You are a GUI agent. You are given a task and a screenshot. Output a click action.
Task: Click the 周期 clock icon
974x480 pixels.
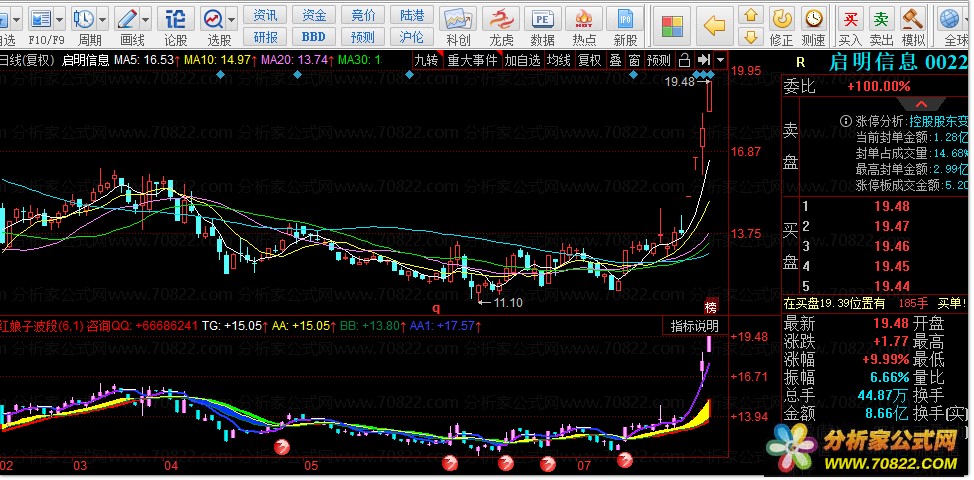tap(83, 19)
